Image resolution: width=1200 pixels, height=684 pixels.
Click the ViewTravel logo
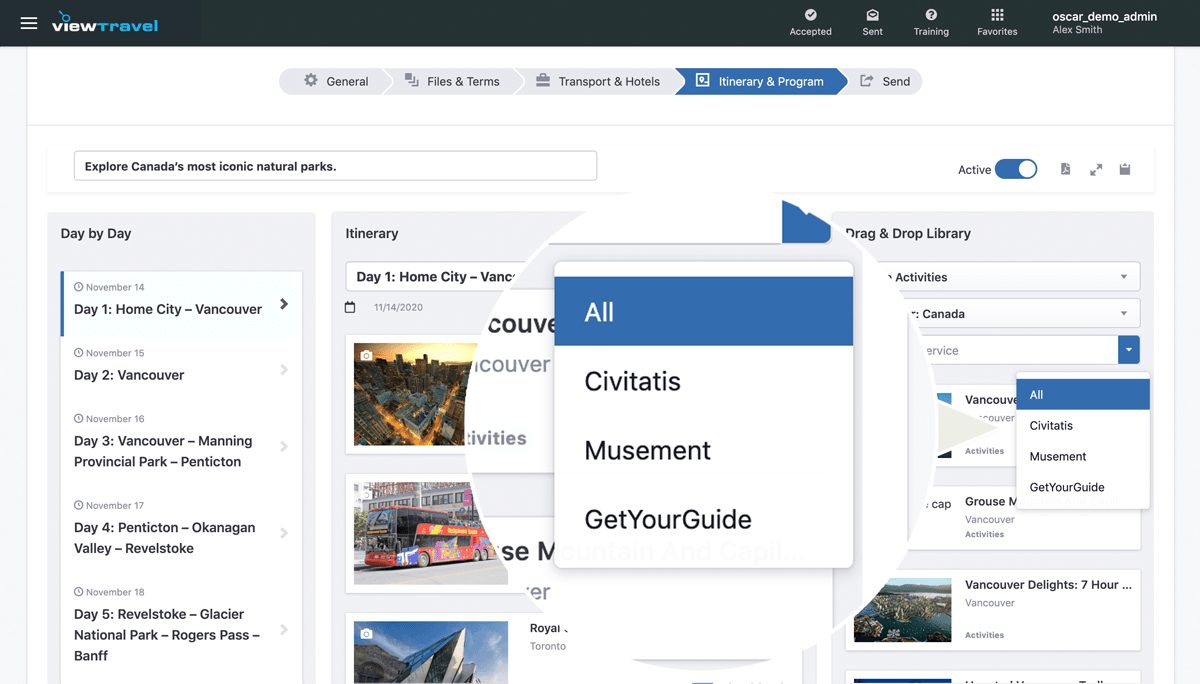105,22
